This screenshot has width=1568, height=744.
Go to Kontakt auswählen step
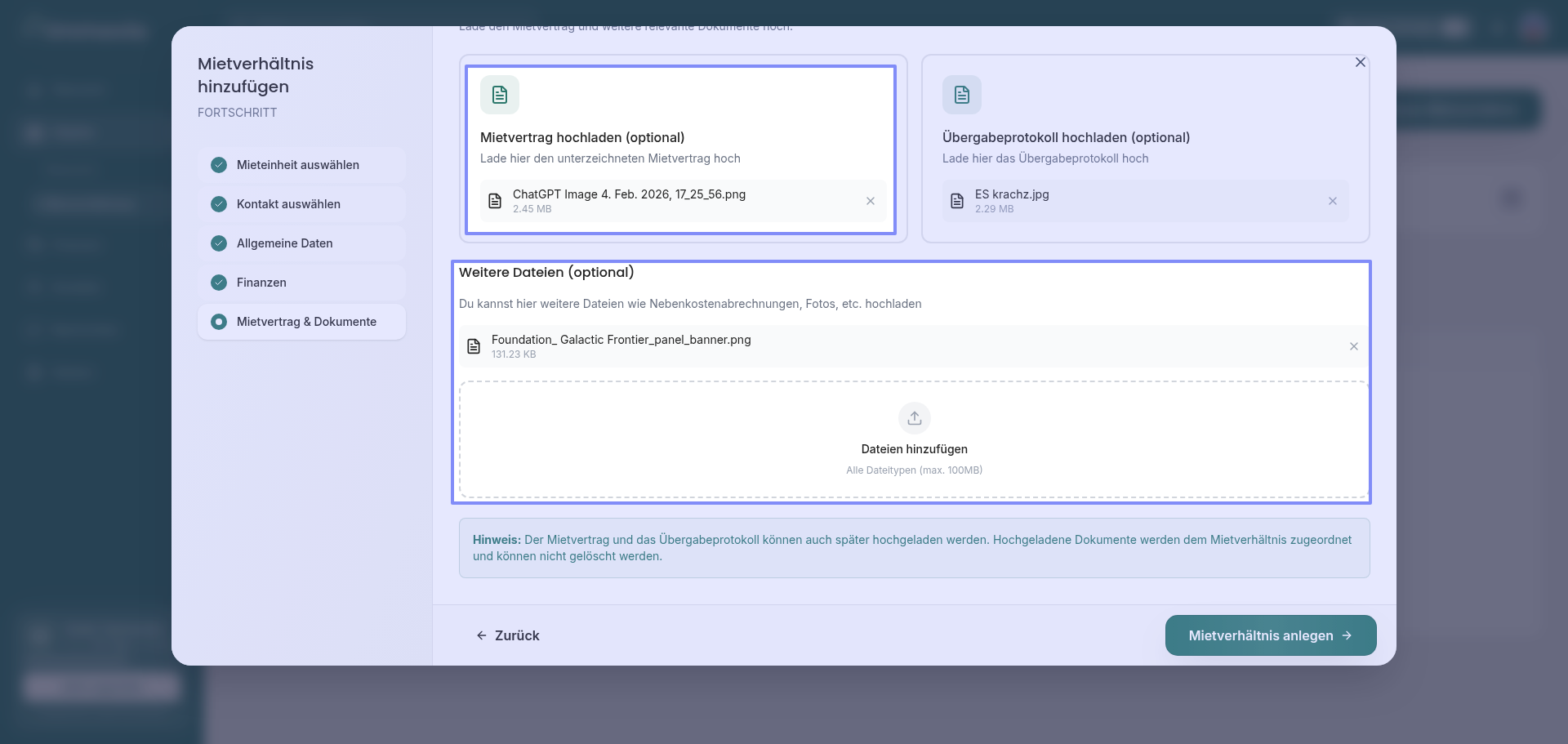pyautogui.click(x=288, y=204)
